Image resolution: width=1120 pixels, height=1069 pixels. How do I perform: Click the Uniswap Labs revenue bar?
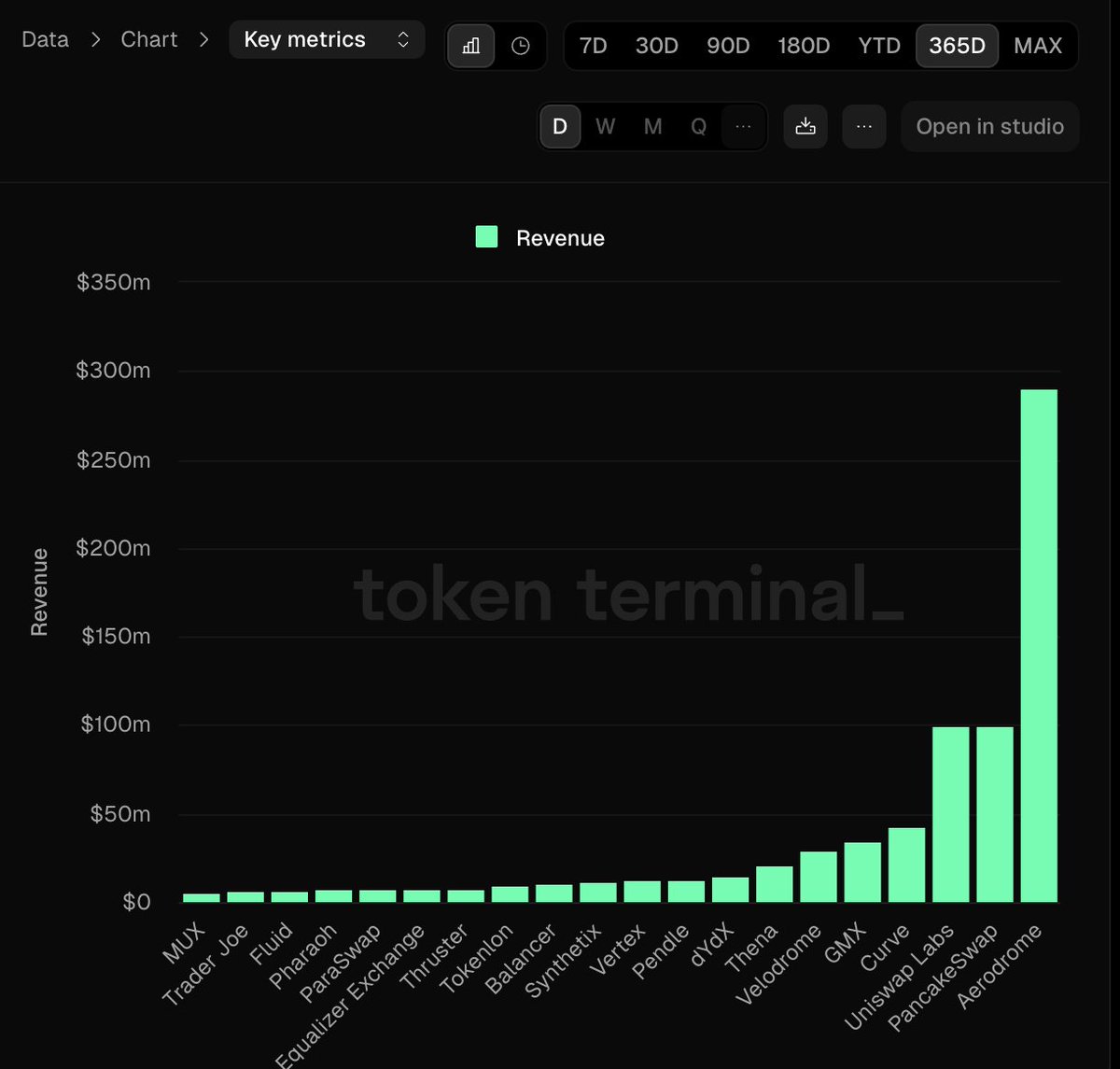click(951, 814)
